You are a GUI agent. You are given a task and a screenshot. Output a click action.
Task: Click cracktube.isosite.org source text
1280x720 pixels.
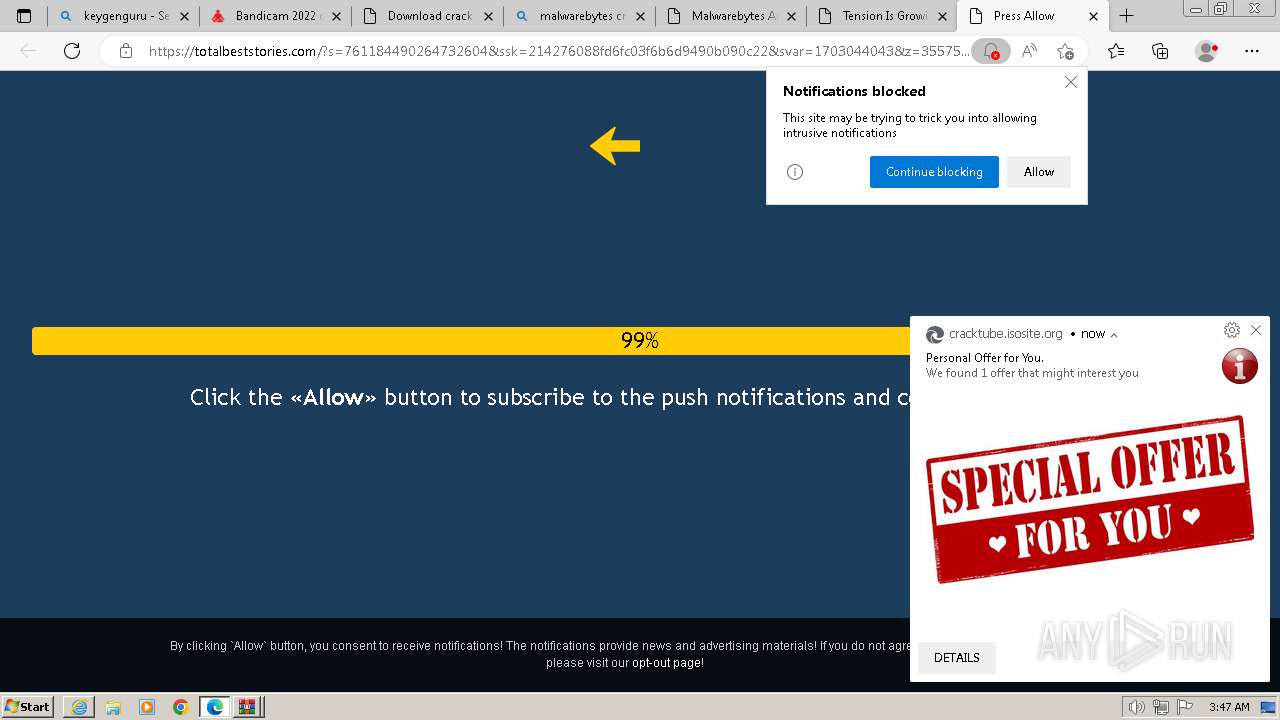pos(1005,334)
